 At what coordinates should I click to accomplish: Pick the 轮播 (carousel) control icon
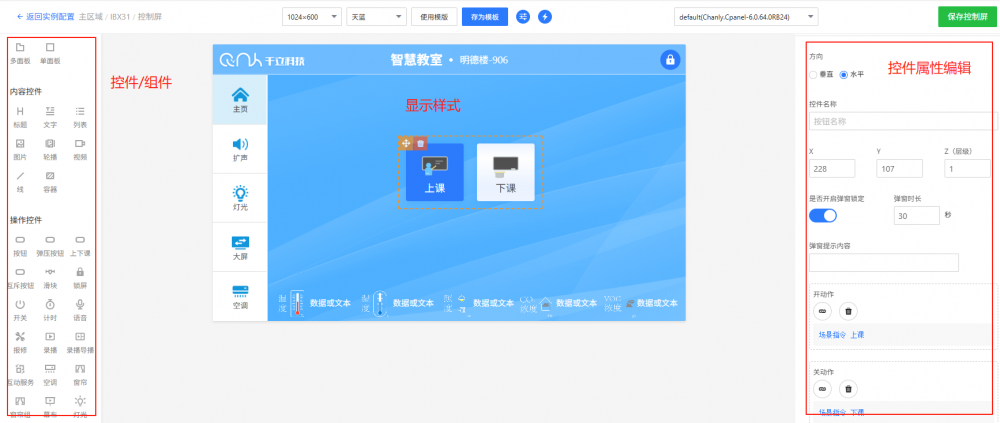coord(50,148)
